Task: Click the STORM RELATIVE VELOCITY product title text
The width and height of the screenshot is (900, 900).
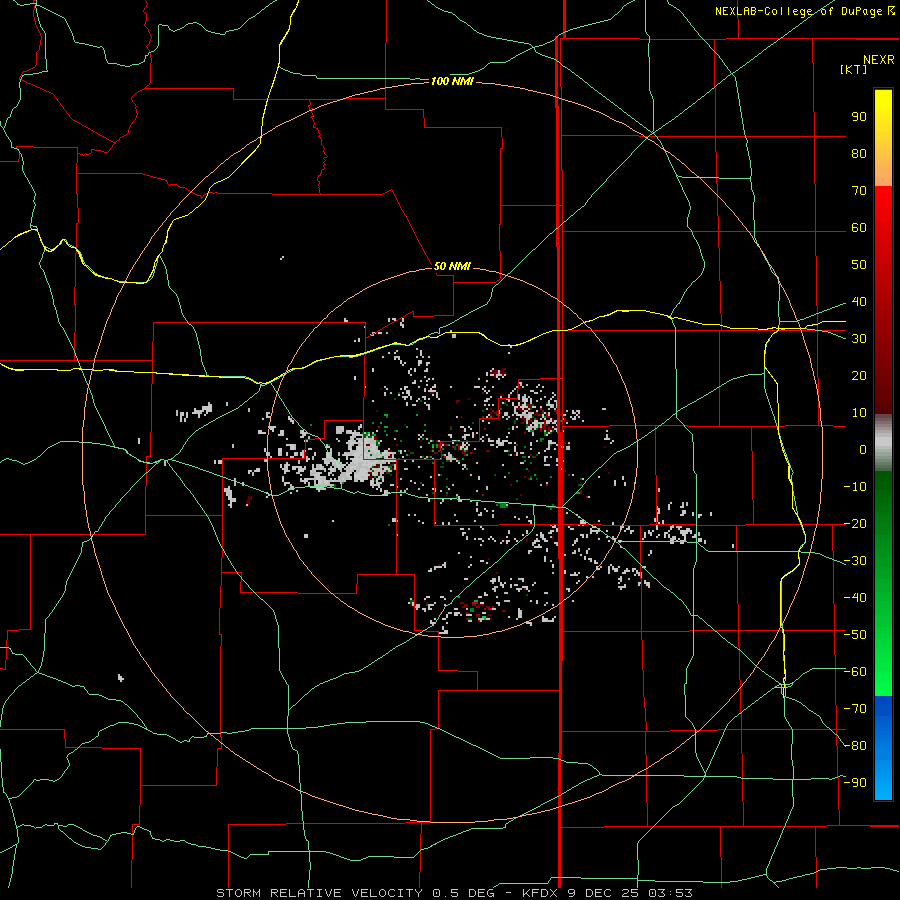Action: point(320,893)
